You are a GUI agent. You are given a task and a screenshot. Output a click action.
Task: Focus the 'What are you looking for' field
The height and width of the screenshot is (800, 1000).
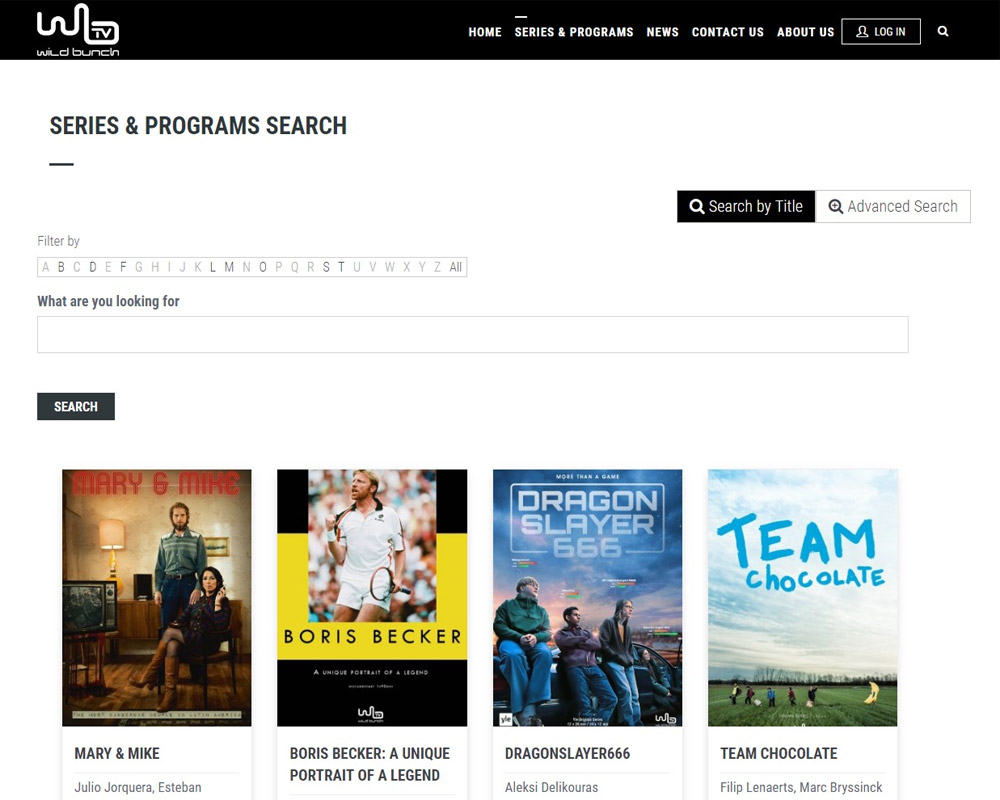(x=473, y=334)
